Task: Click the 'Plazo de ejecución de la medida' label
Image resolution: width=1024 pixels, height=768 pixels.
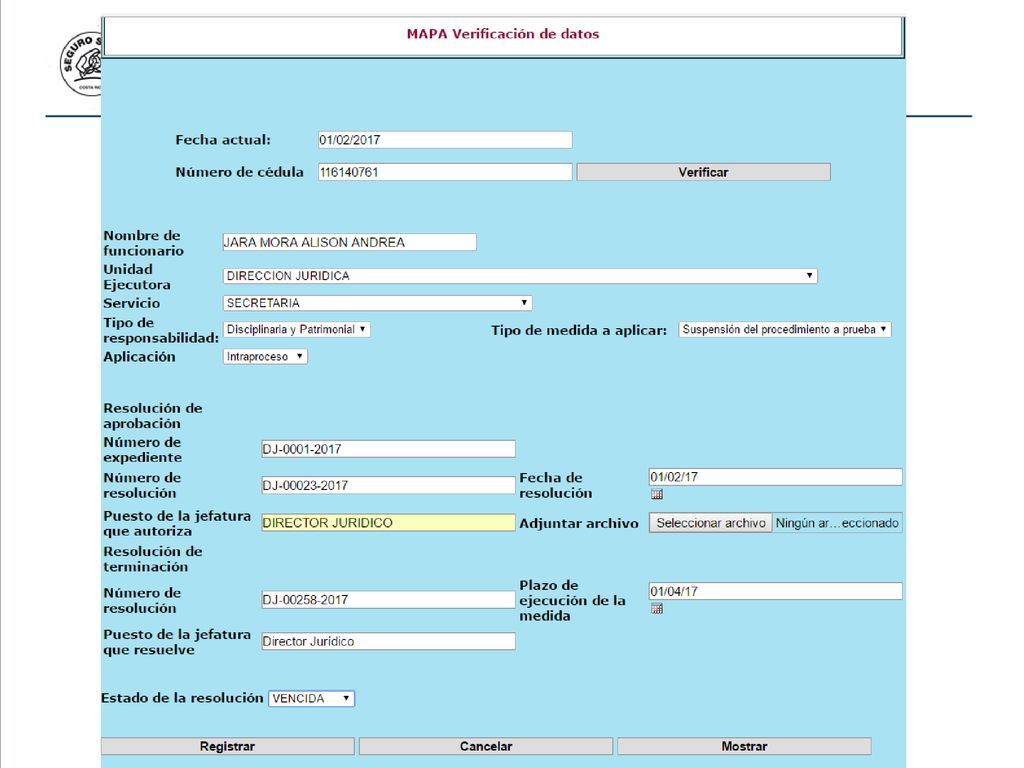Action: click(572, 600)
